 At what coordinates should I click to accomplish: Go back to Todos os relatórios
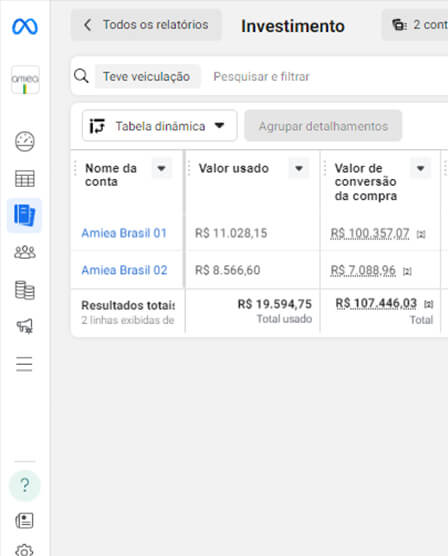click(x=146, y=25)
